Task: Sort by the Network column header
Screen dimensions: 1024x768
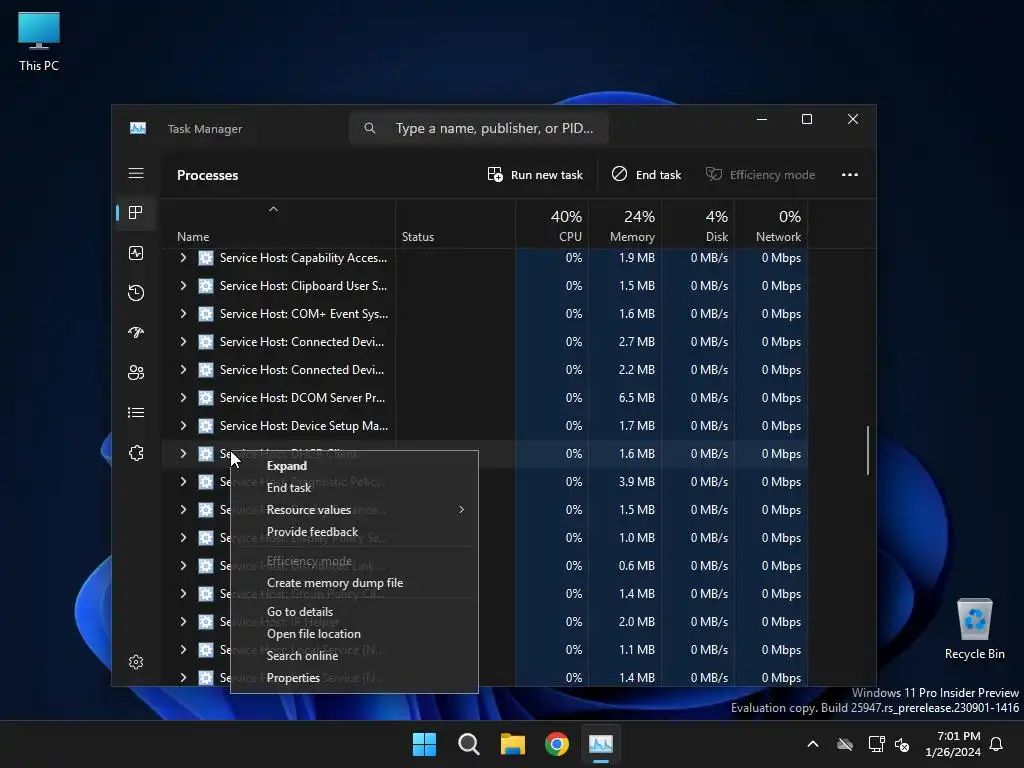Action: (x=772, y=224)
